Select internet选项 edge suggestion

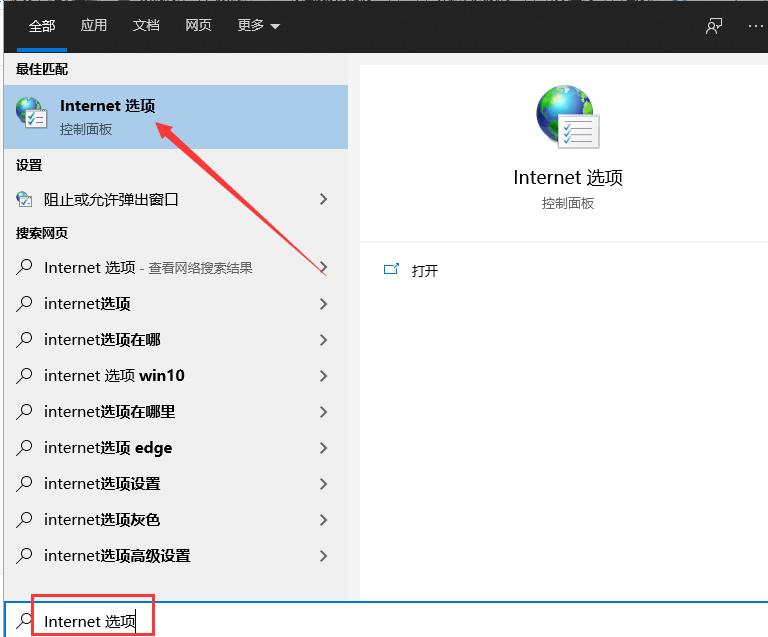176,448
